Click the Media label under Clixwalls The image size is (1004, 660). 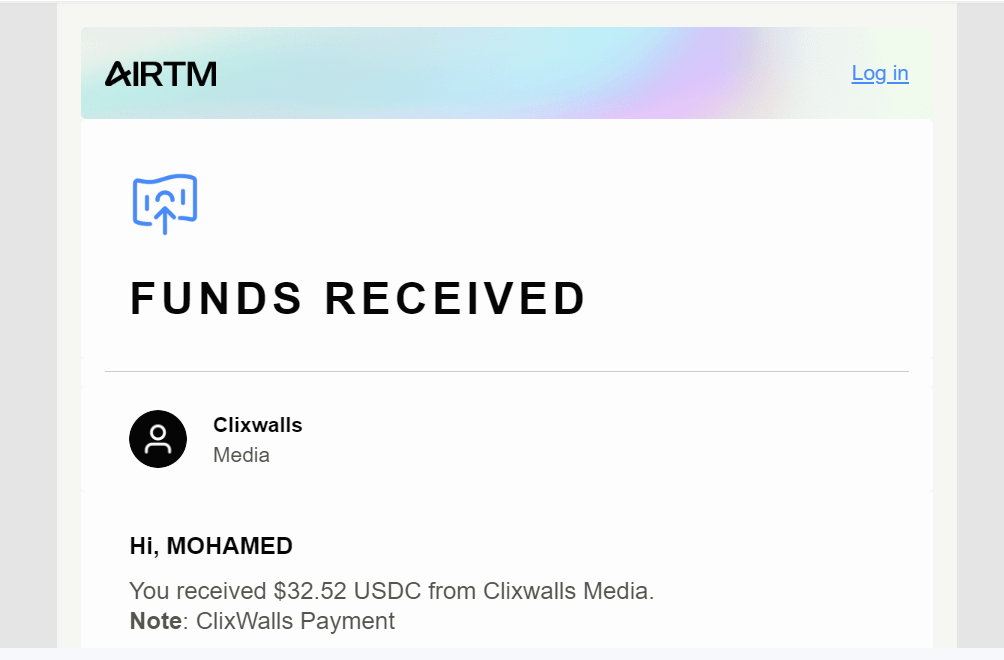click(x=241, y=455)
